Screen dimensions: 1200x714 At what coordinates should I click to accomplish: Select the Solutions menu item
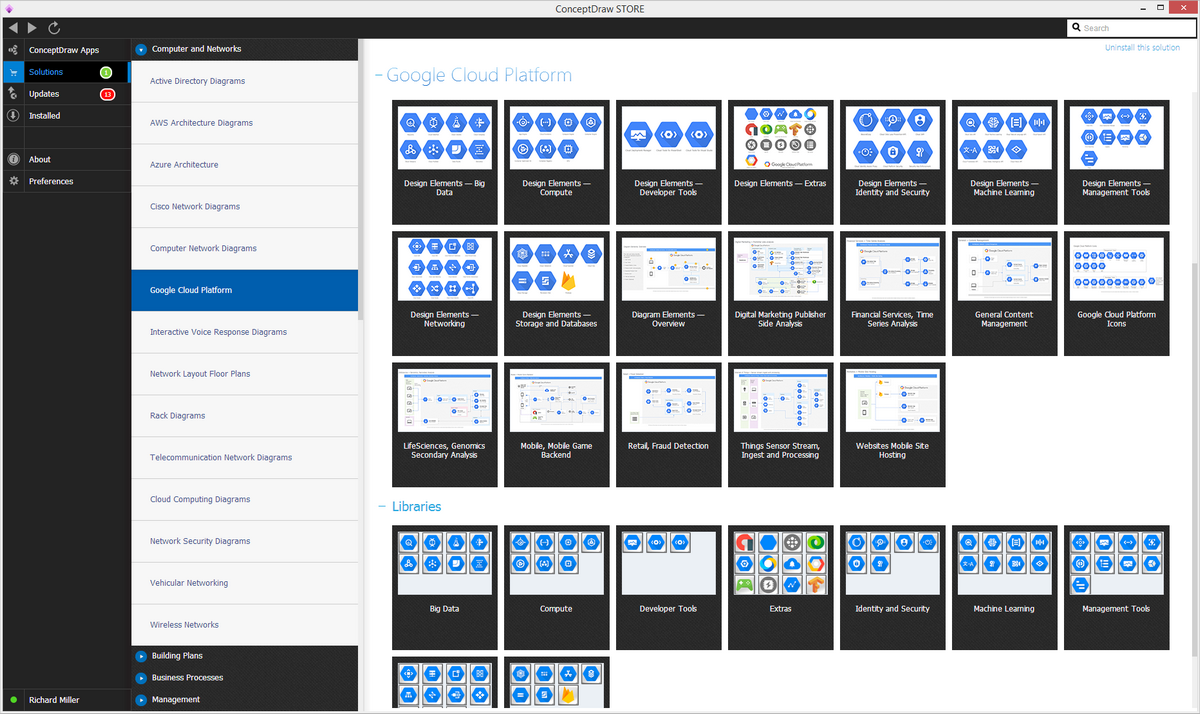65,72
